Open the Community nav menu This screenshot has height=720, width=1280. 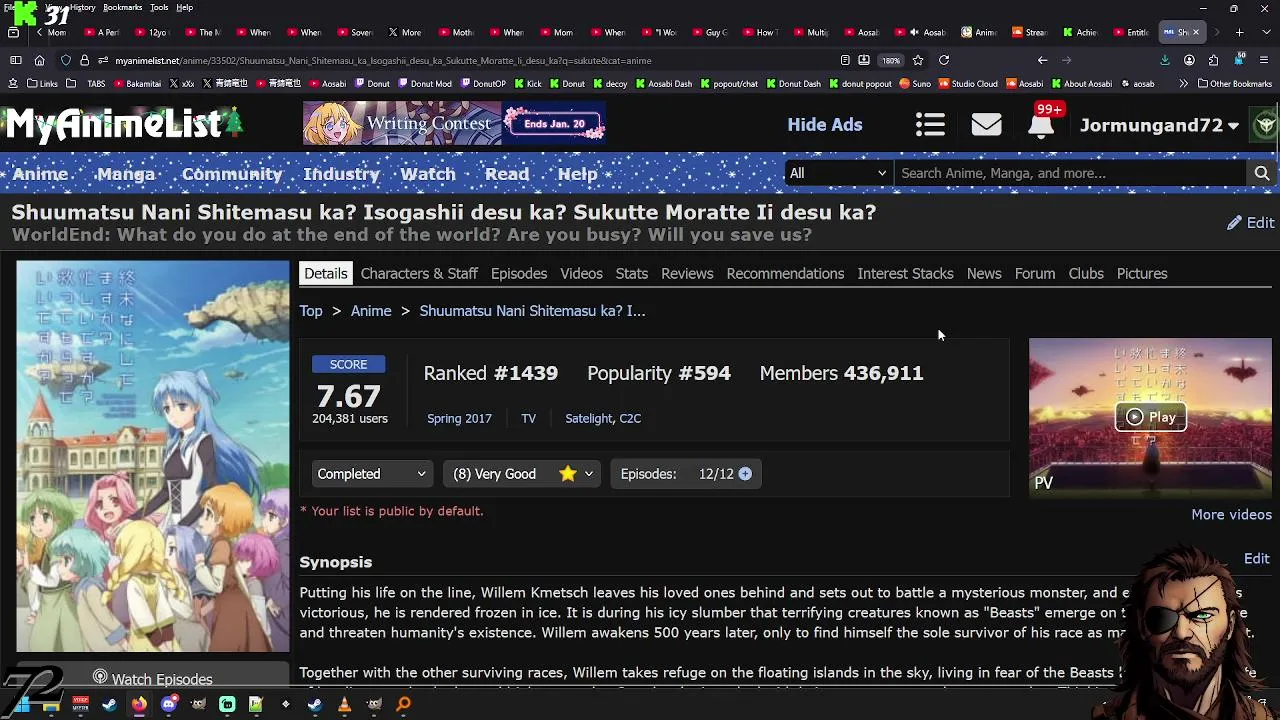tap(232, 174)
